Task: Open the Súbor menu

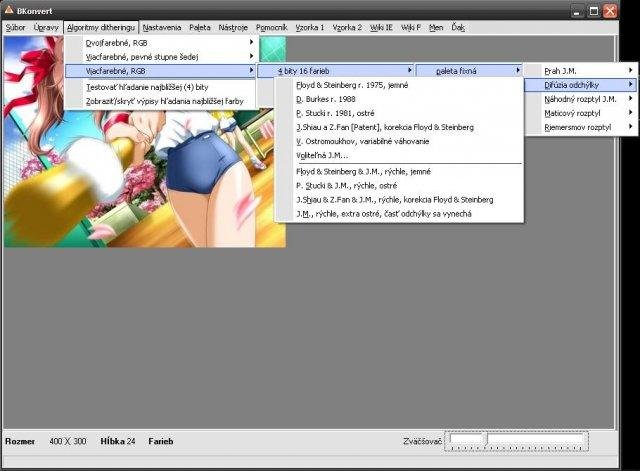Action: click(x=16, y=27)
